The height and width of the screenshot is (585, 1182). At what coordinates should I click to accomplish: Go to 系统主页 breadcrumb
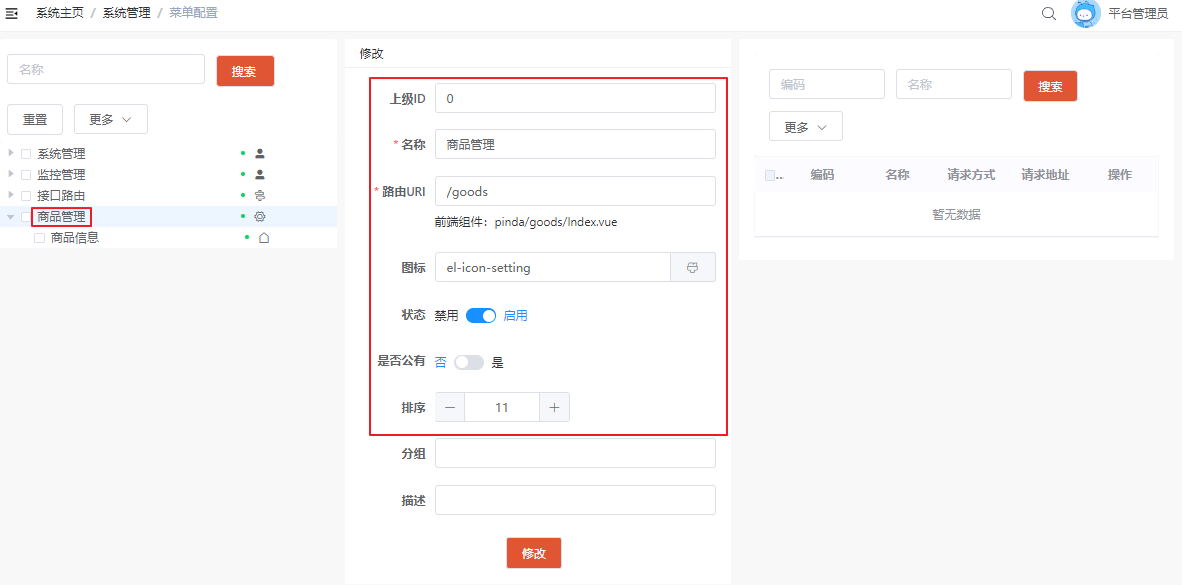[x=60, y=13]
